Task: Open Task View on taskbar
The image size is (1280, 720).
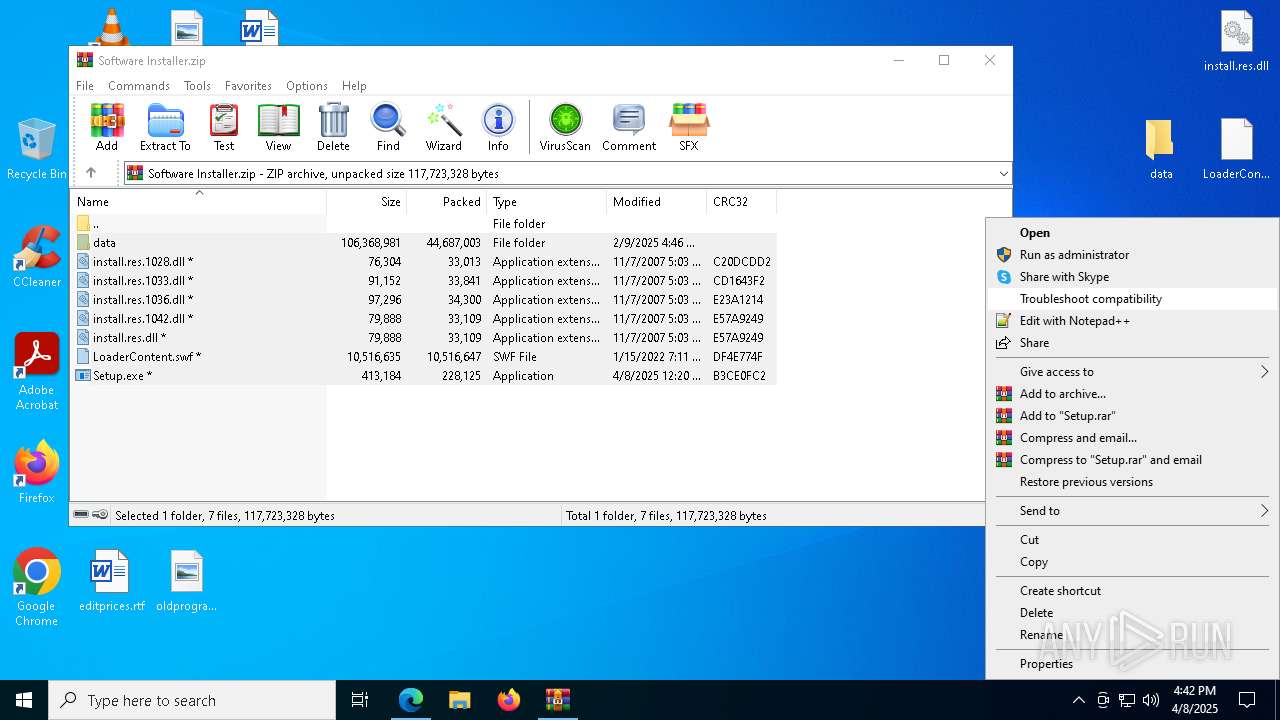Action: coord(360,700)
